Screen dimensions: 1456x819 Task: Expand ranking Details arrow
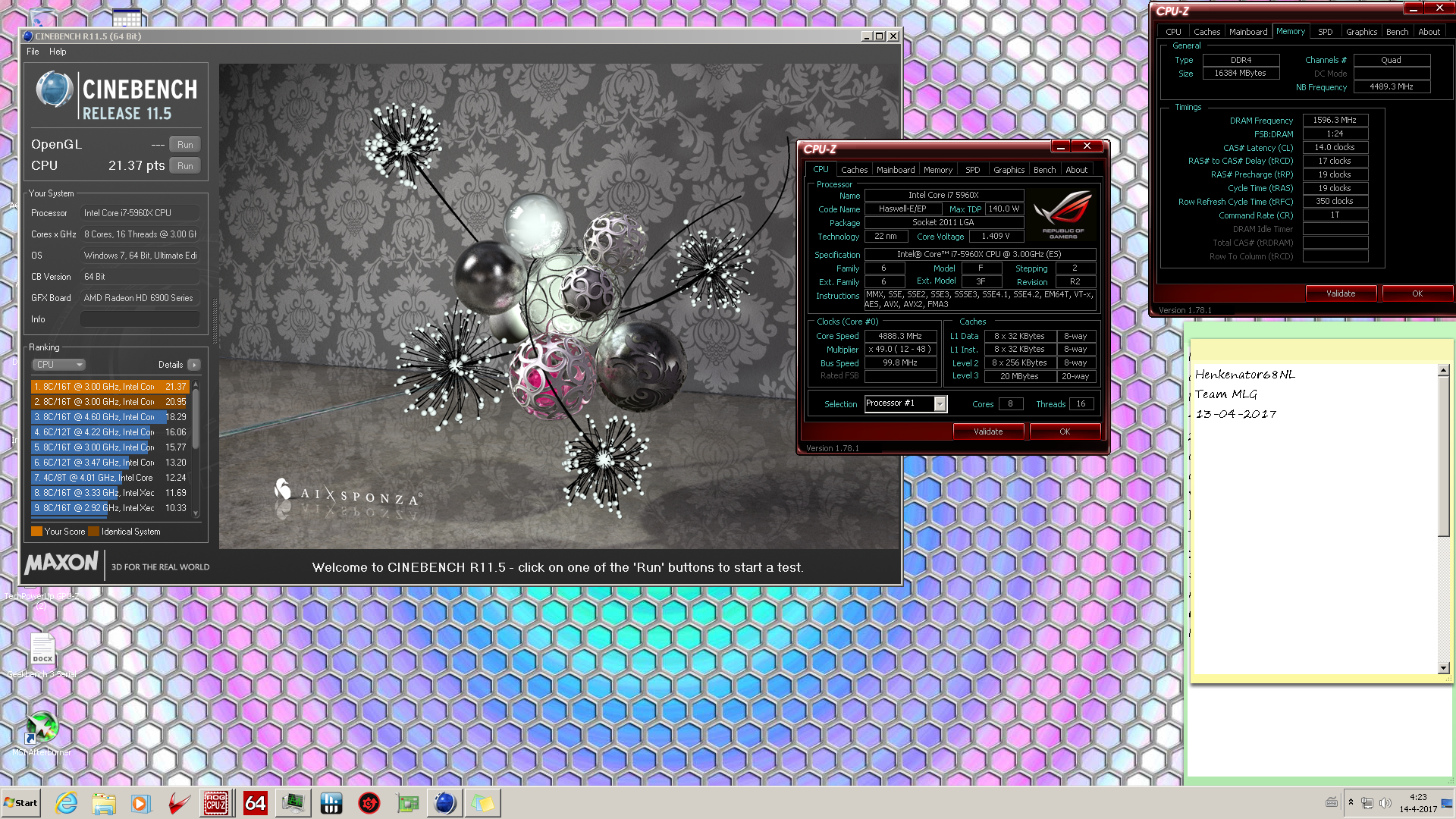click(x=194, y=365)
